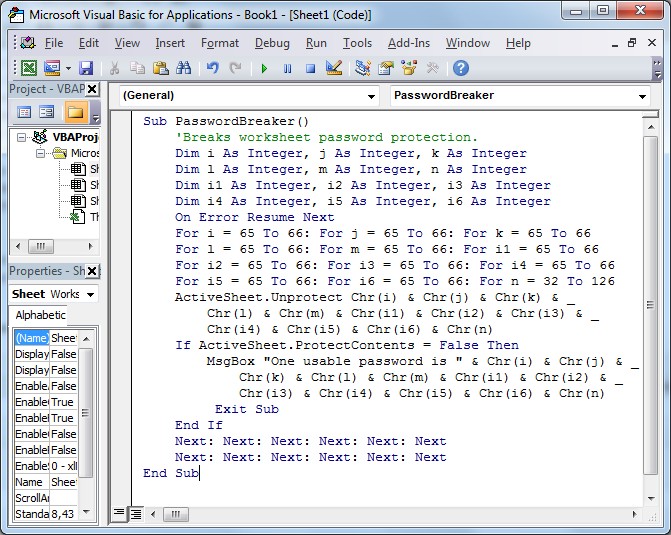Close the Project pane

[x=92, y=89]
